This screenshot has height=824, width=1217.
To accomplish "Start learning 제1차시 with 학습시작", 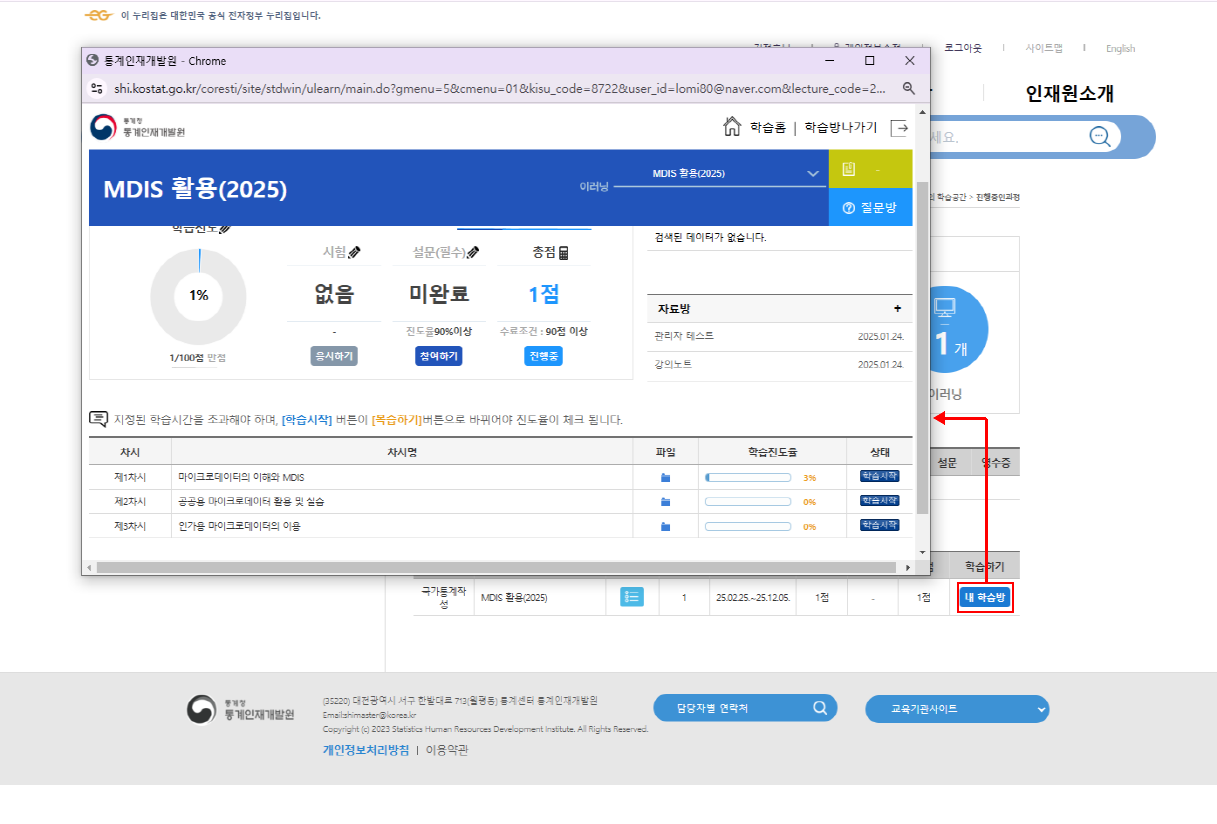I will [880, 476].
